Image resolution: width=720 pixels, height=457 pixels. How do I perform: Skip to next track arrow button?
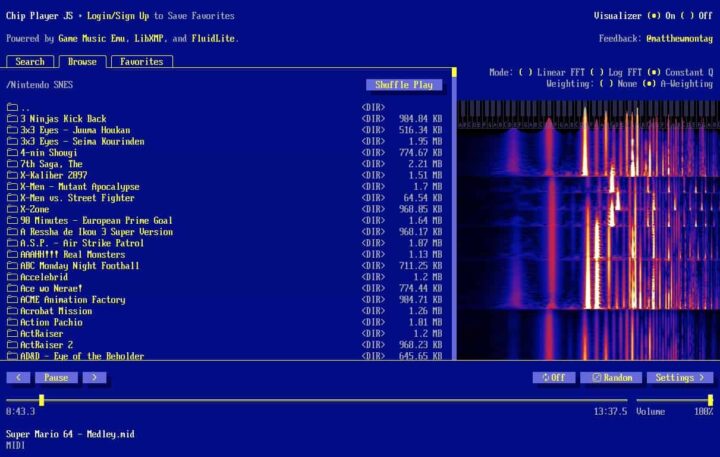coord(94,378)
